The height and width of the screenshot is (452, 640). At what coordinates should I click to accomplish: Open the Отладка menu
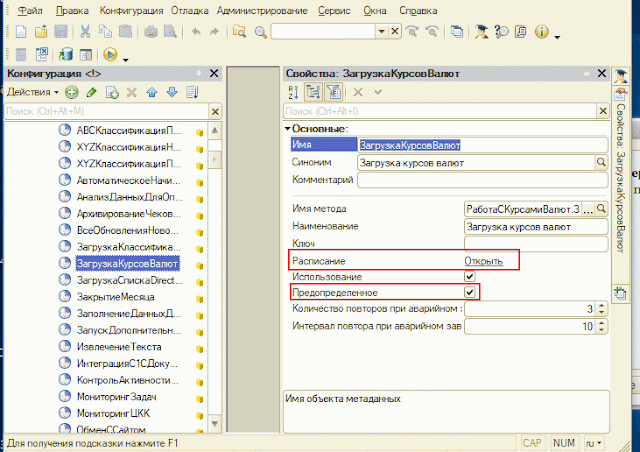[x=189, y=11]
